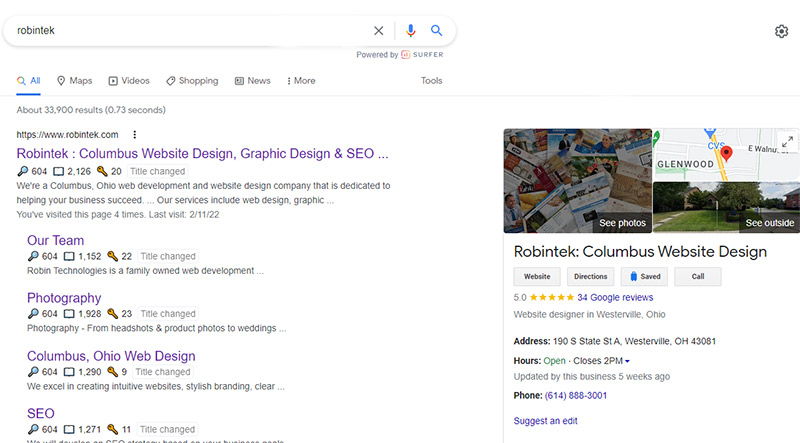Click traffic magnifier icon under Robintek main result
The image size is (800, 443).
22,171
